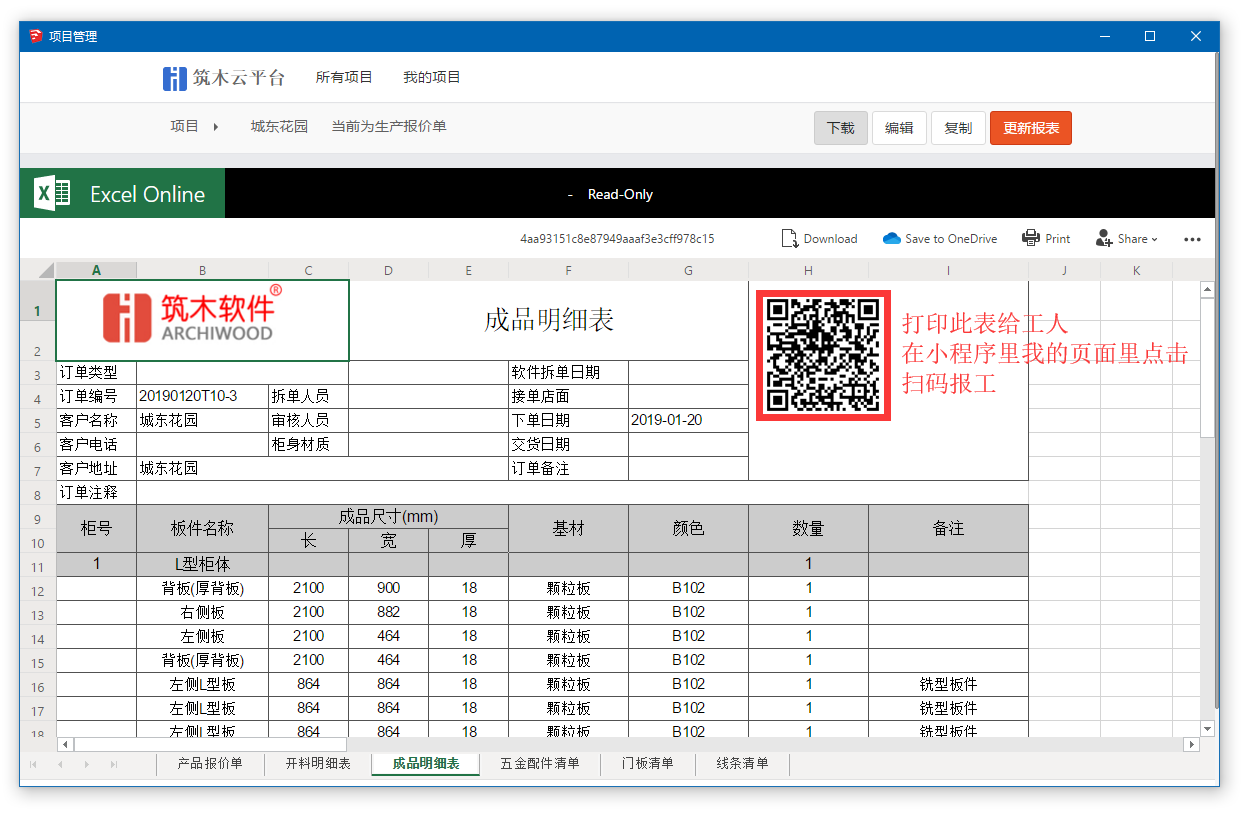Click the 下载 button
The image size is (1252, 818).
[x=840, y=128]
